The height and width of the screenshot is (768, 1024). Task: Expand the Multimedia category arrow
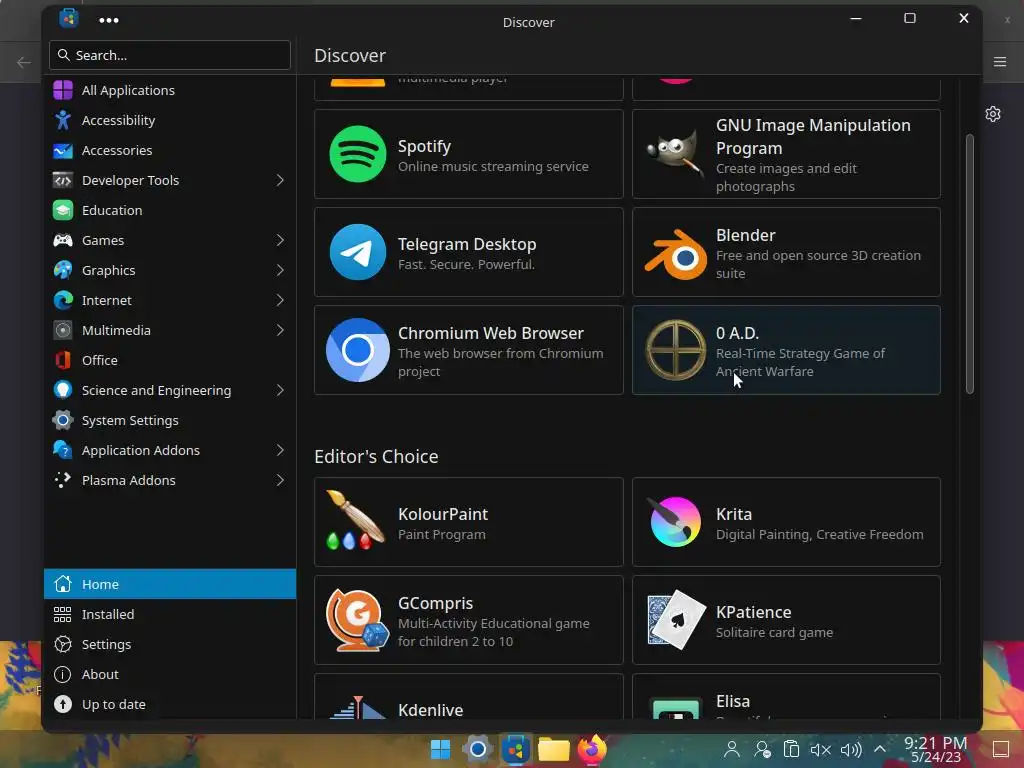click(280, 330)
